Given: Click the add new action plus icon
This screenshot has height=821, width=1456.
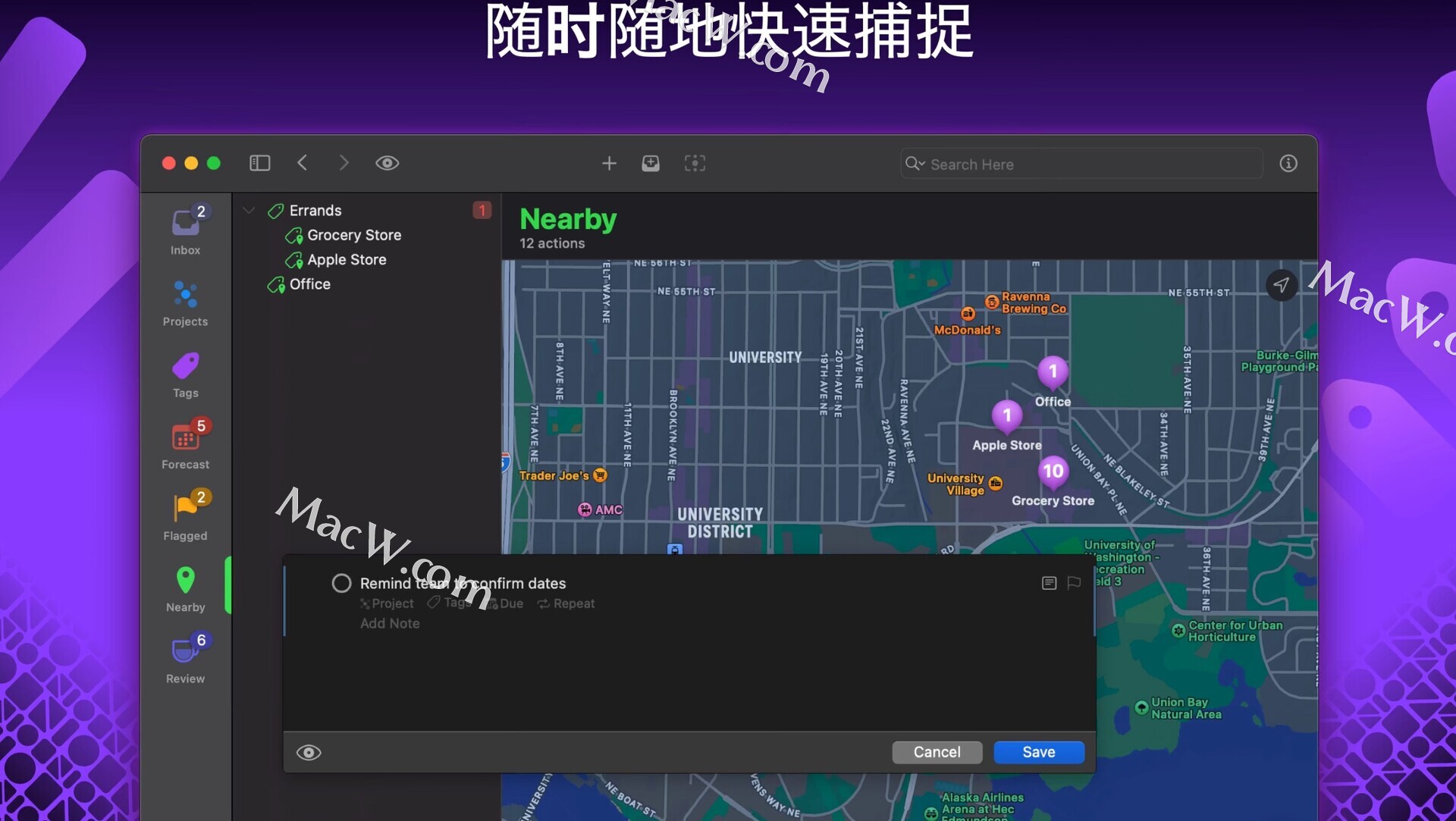Looking at the screenshot, I should click(x=609, y=163).
